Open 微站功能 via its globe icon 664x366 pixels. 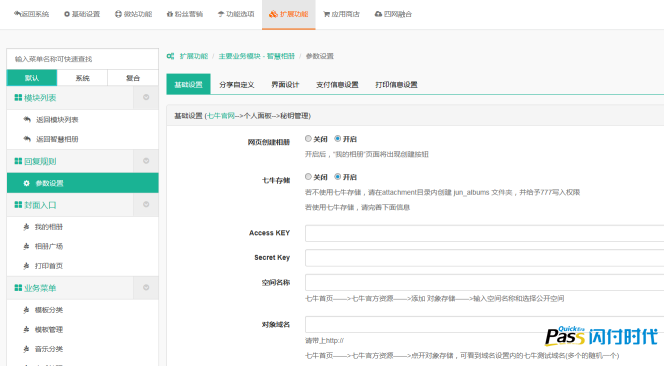click(x=118, y=14)
